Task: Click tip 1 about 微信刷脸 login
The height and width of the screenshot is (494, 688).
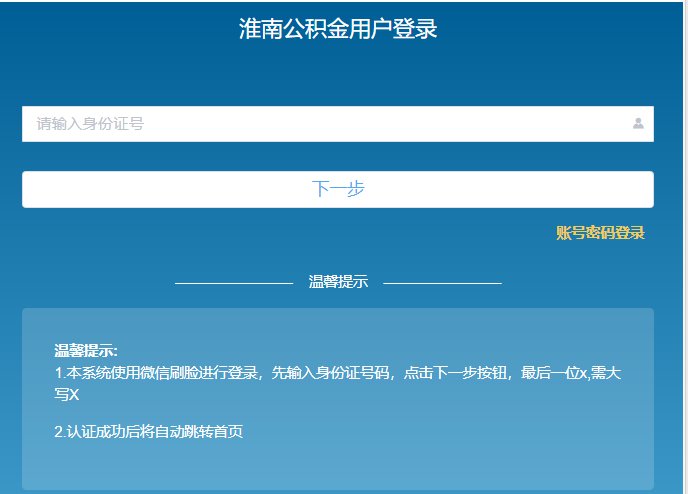Action: tap(337, 383)
